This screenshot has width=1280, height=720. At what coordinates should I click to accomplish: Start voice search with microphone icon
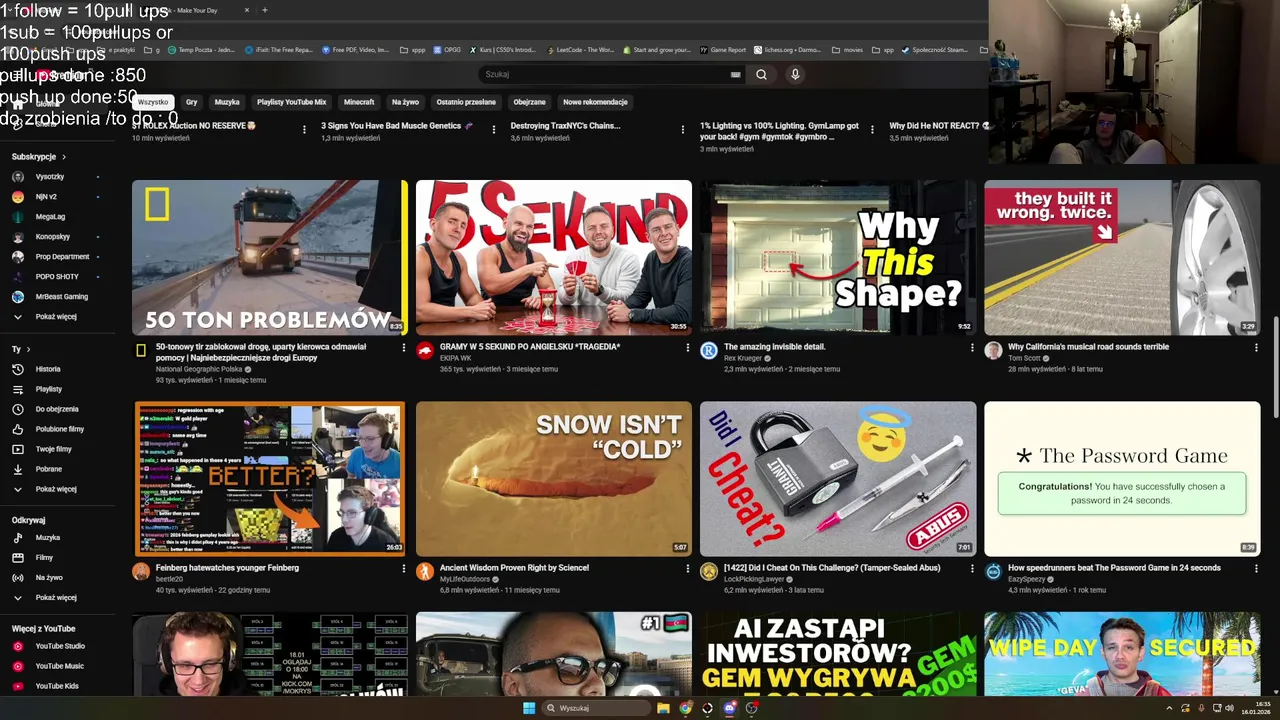pyautogui.click(x=795, y=74)
